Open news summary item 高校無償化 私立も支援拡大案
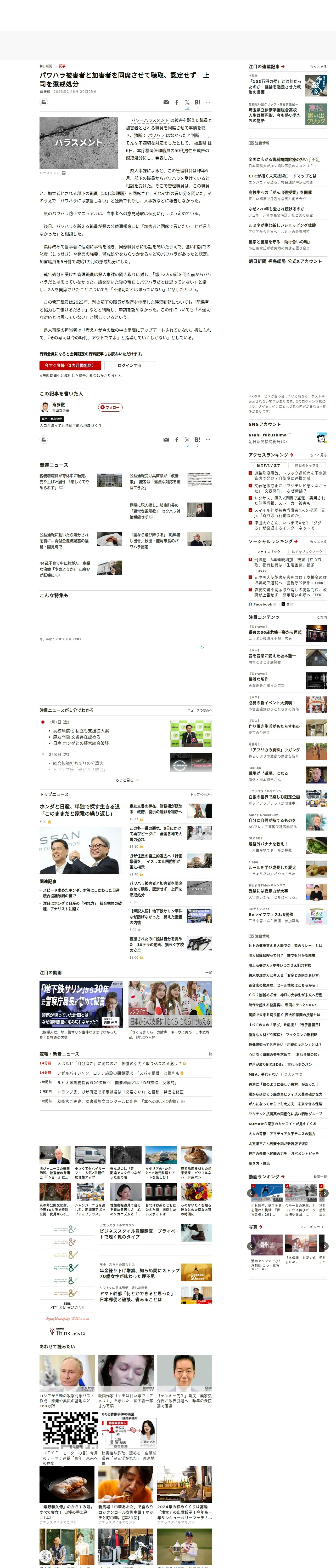Viewport: 336px width, 1568px height. point(81,730)
